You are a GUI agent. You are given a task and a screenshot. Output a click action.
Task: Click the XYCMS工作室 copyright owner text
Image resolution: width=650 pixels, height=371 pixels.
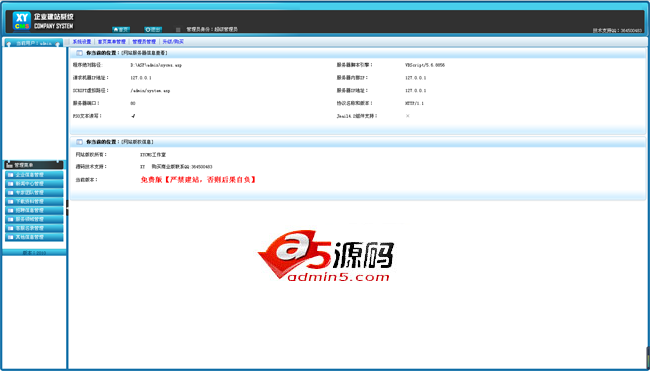[153, 155]
